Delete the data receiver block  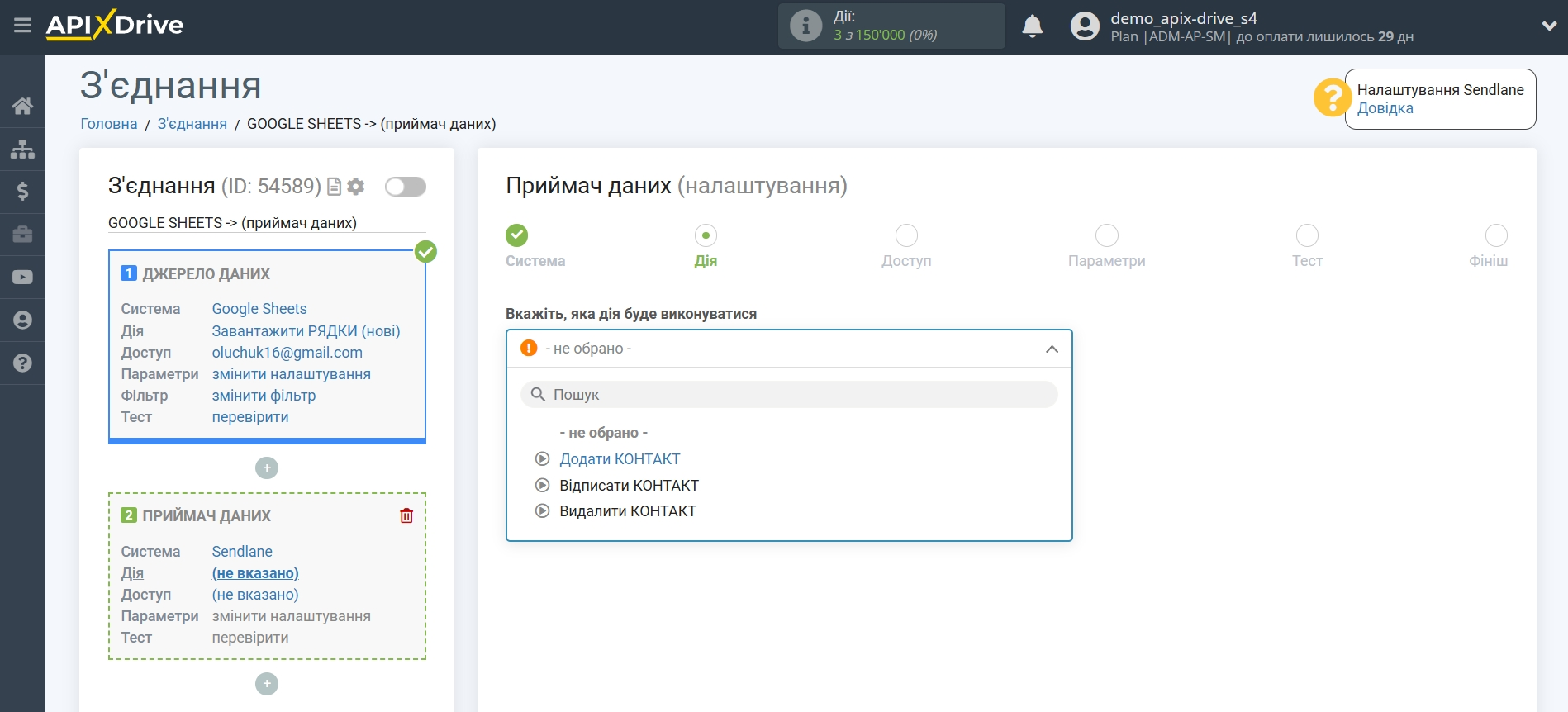(x=406, y=515)
